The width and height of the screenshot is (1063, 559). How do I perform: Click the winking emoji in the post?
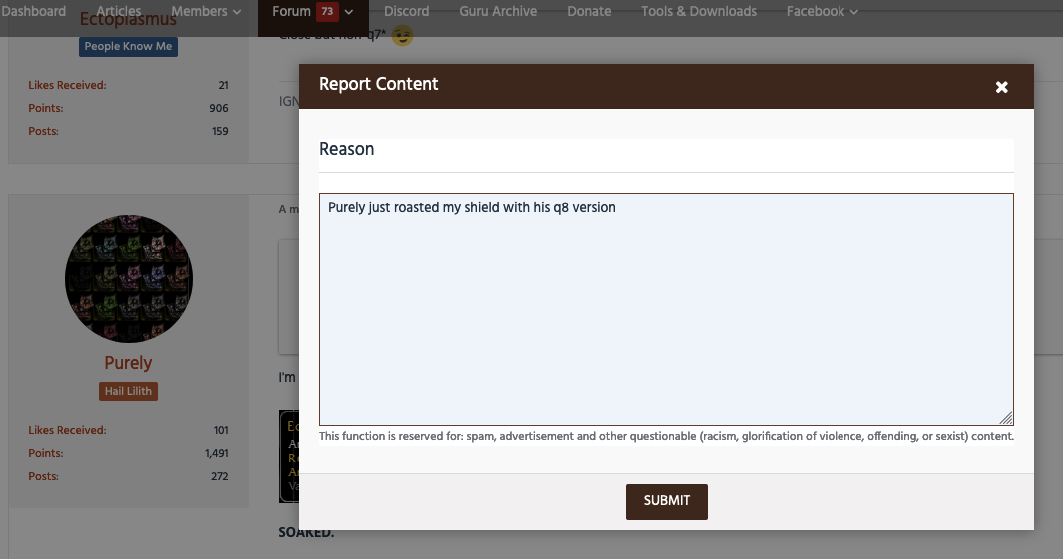(x=402, y=37)
